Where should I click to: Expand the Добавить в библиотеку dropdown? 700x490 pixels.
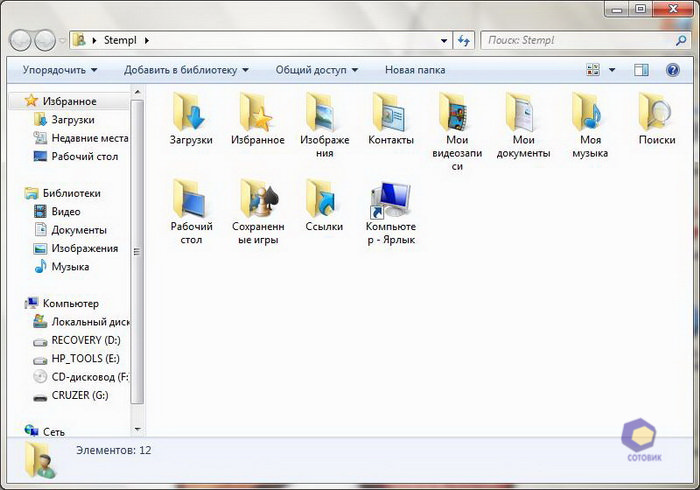[186, 70]
